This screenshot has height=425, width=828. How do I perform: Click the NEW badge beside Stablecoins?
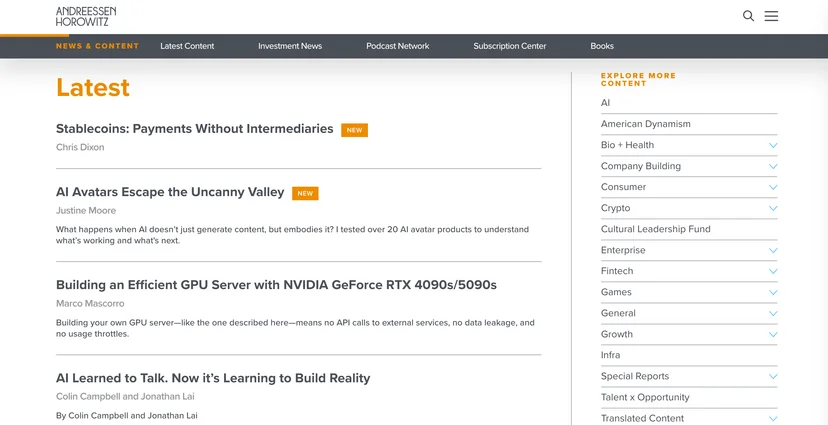click(x=354, y=130)
